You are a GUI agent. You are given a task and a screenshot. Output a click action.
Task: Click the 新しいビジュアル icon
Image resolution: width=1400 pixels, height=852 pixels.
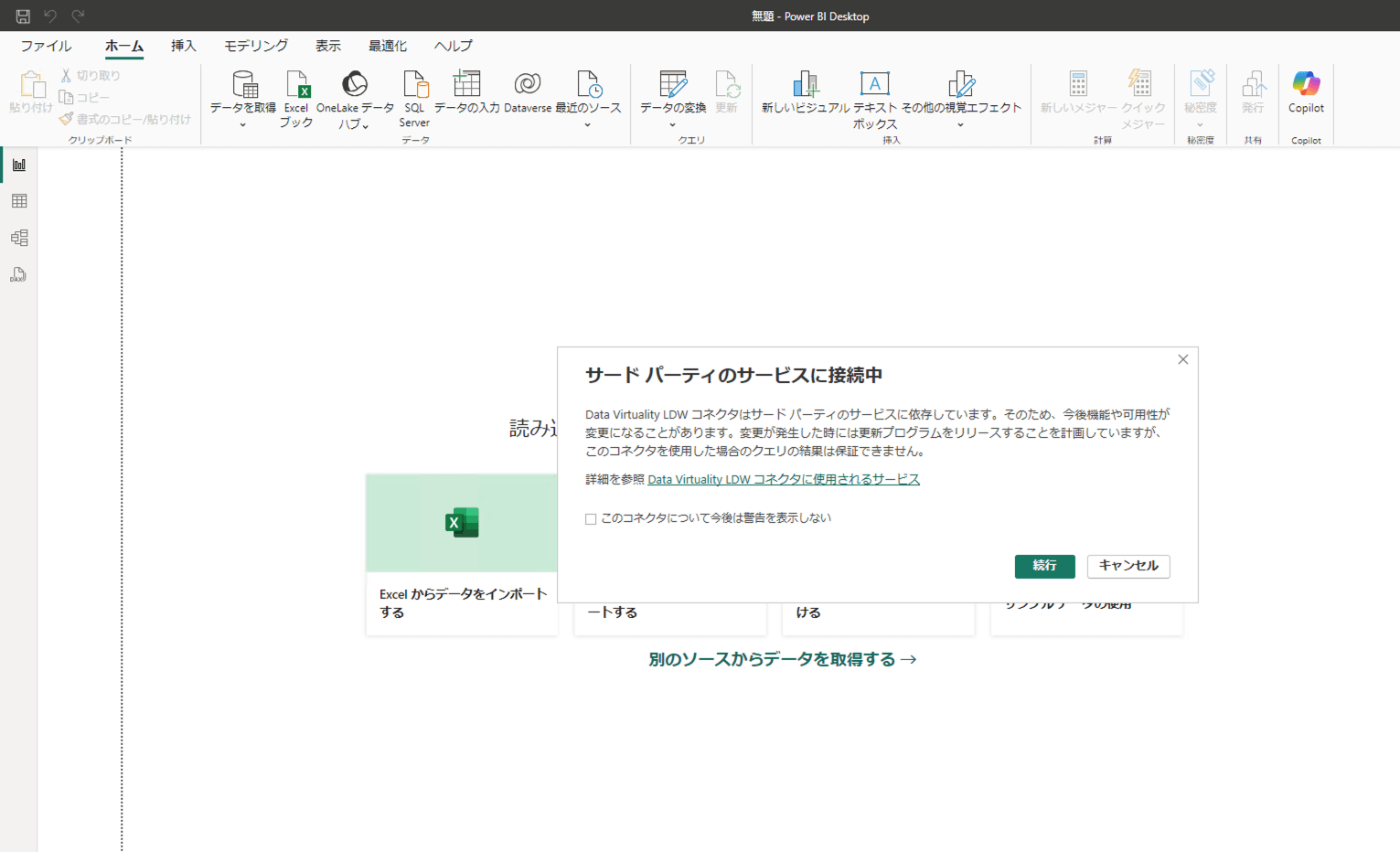coord(805,86)
